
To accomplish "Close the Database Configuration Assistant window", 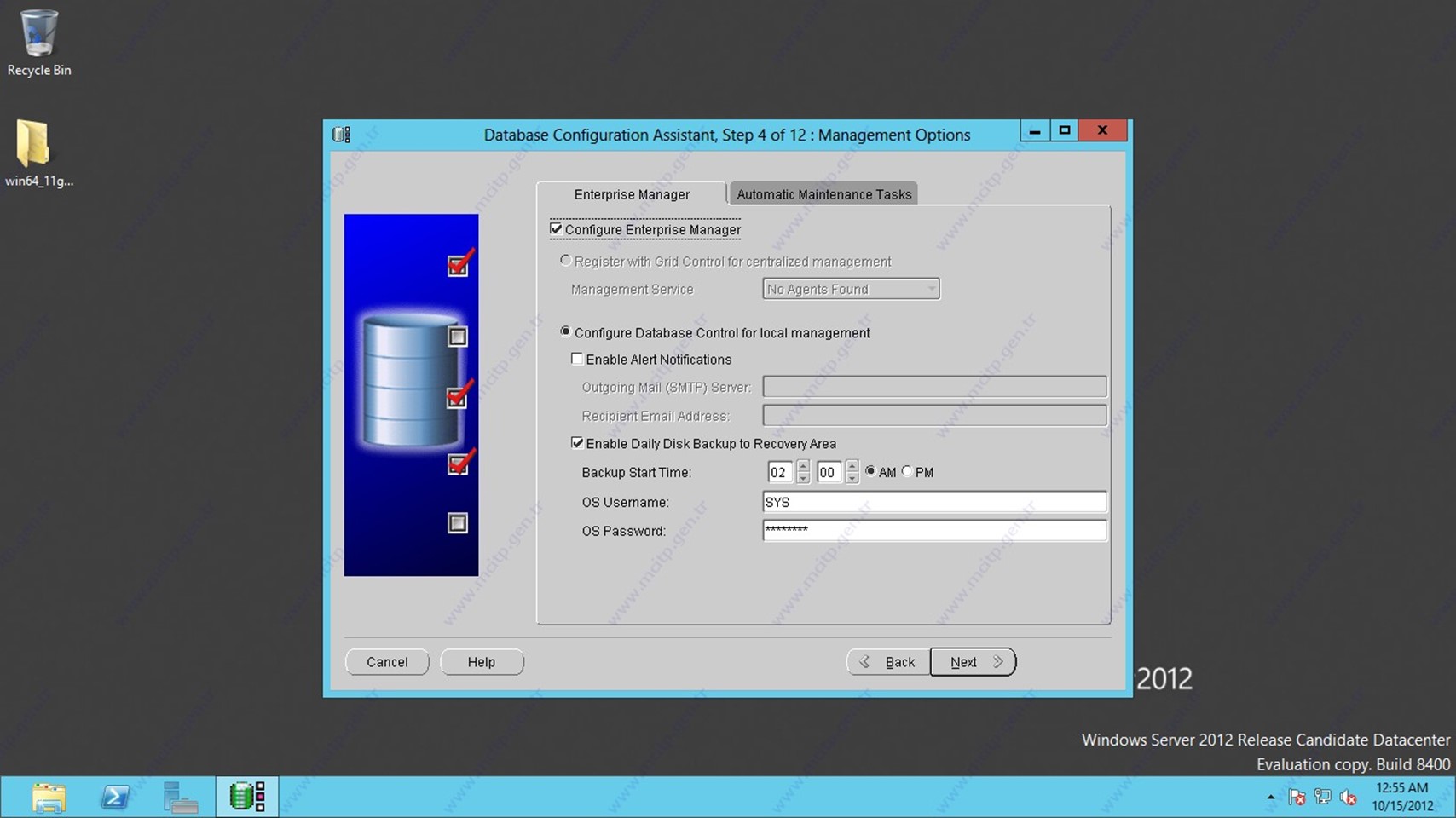I will point(1102,130).
